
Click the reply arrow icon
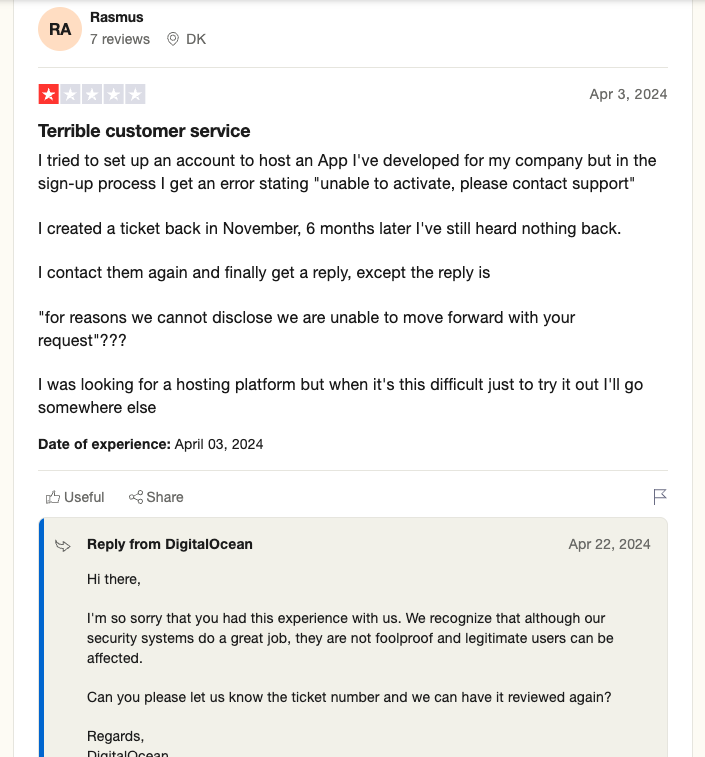63,545
